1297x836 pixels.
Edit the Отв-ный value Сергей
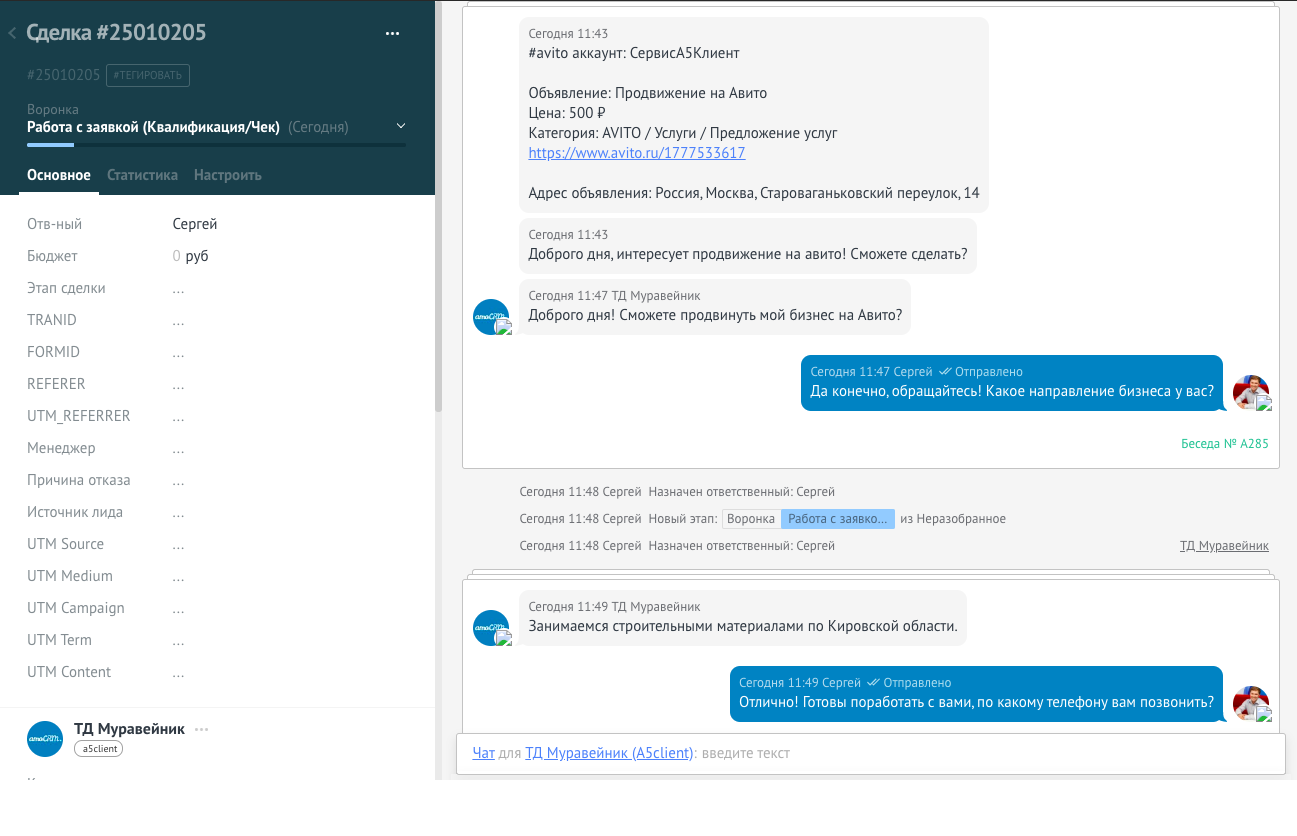[195, 224]
